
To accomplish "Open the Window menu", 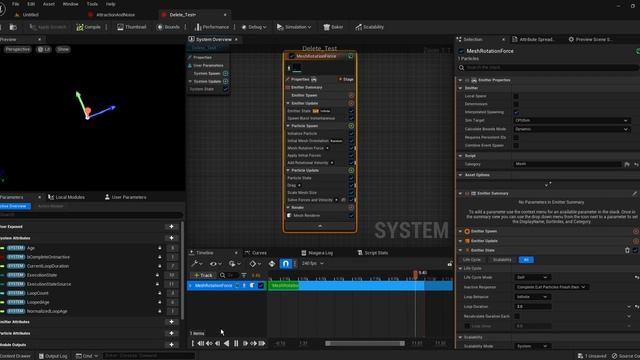I will 70,4.
